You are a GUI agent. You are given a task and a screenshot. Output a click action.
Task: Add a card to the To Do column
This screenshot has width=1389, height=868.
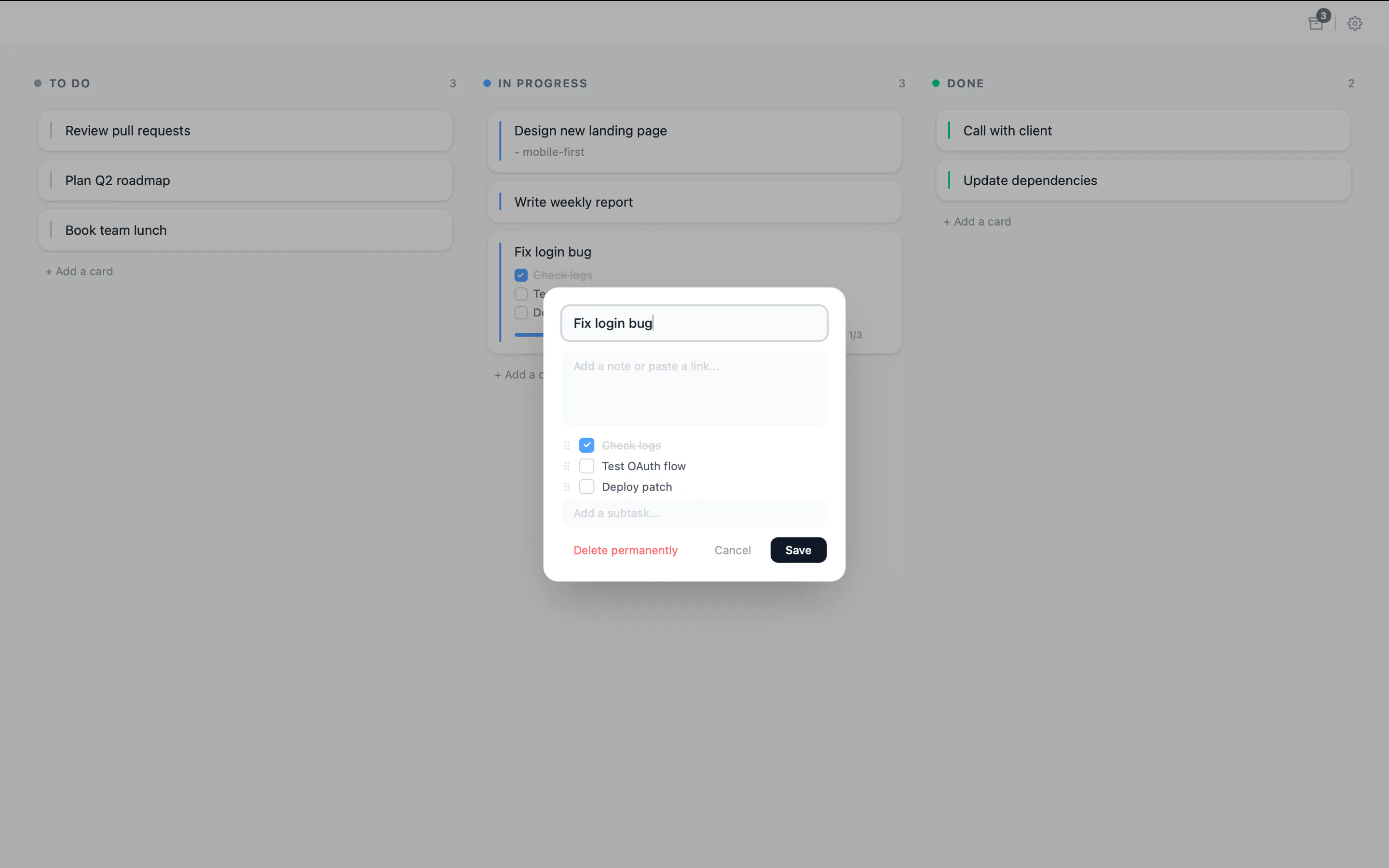point(79,271)
